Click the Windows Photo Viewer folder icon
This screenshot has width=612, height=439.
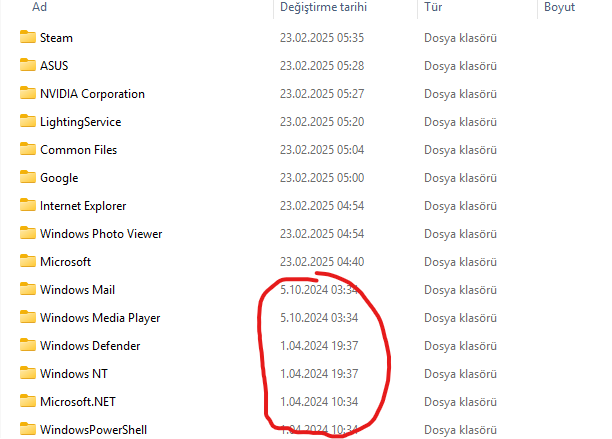coord(27,233)
